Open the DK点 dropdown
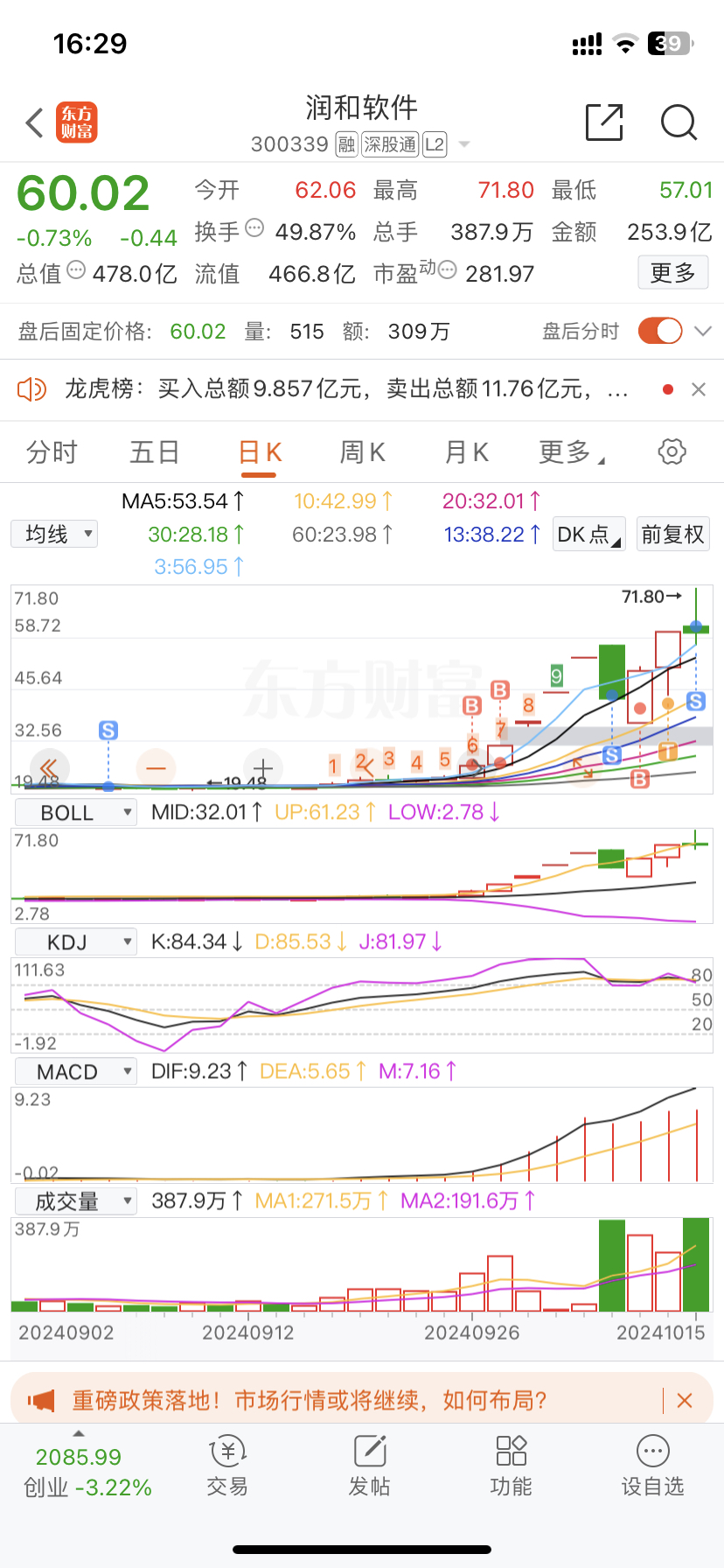Screen dimensions: 724x1568 coord(589,534)
